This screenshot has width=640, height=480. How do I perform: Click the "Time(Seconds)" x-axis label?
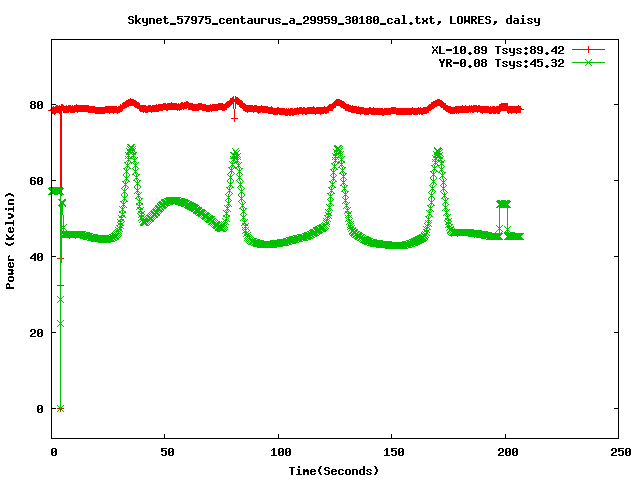click(x=334, y=471)
